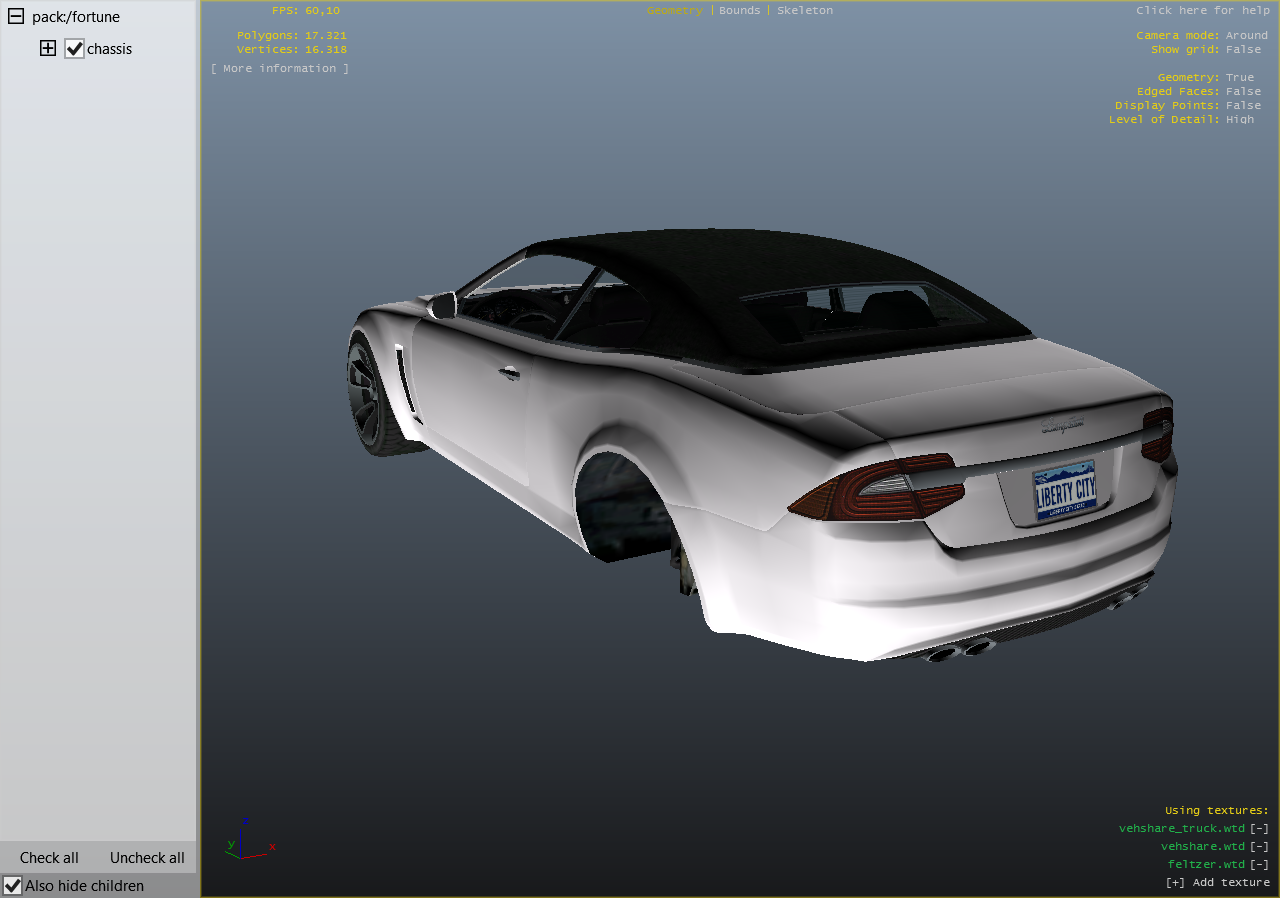Remove the vehshare.wtd texture
This screenshot has height=898, width=1280.
tap(1259, 846)
